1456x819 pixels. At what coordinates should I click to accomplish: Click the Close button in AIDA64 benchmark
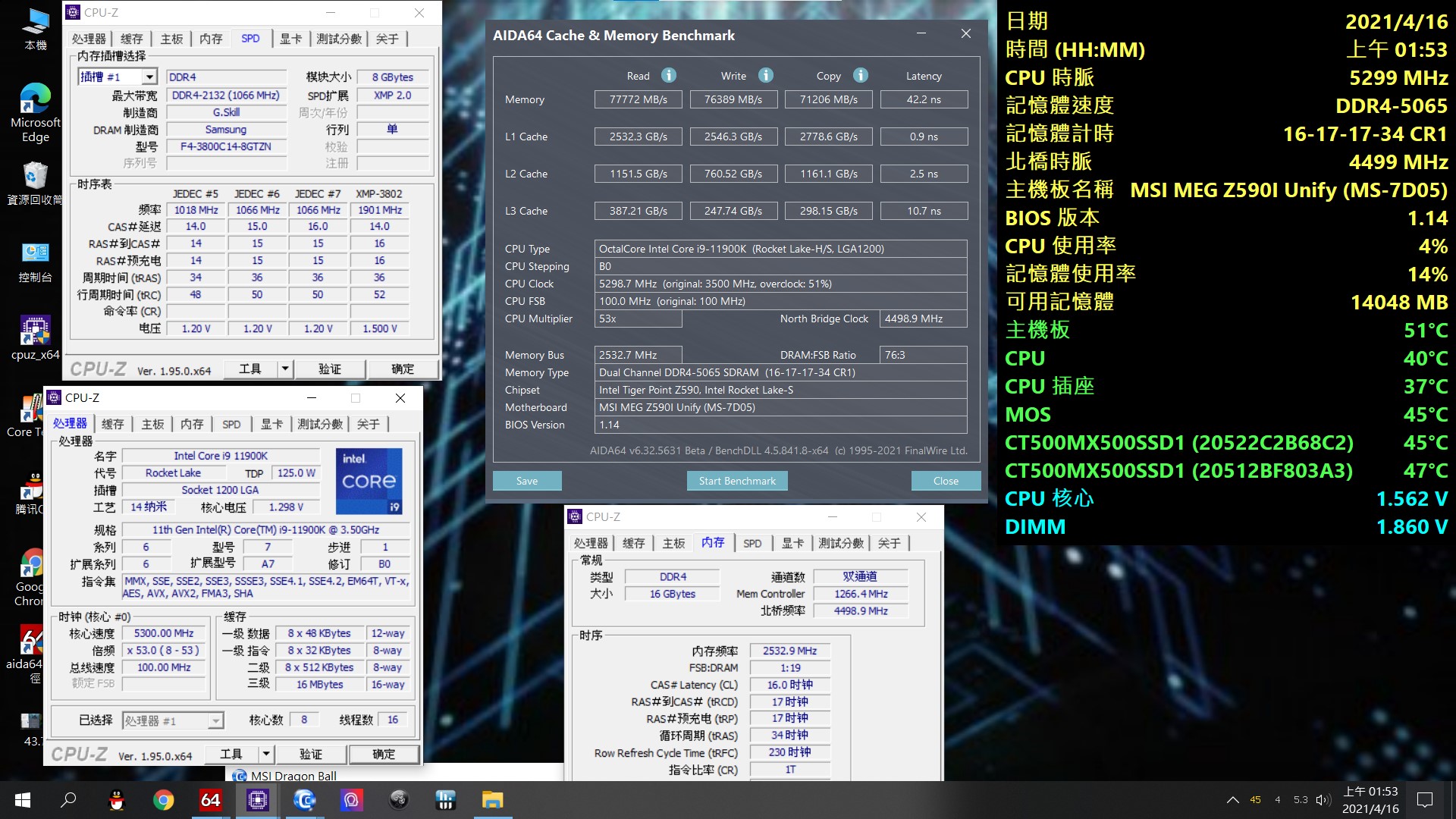tap(946, 481)
